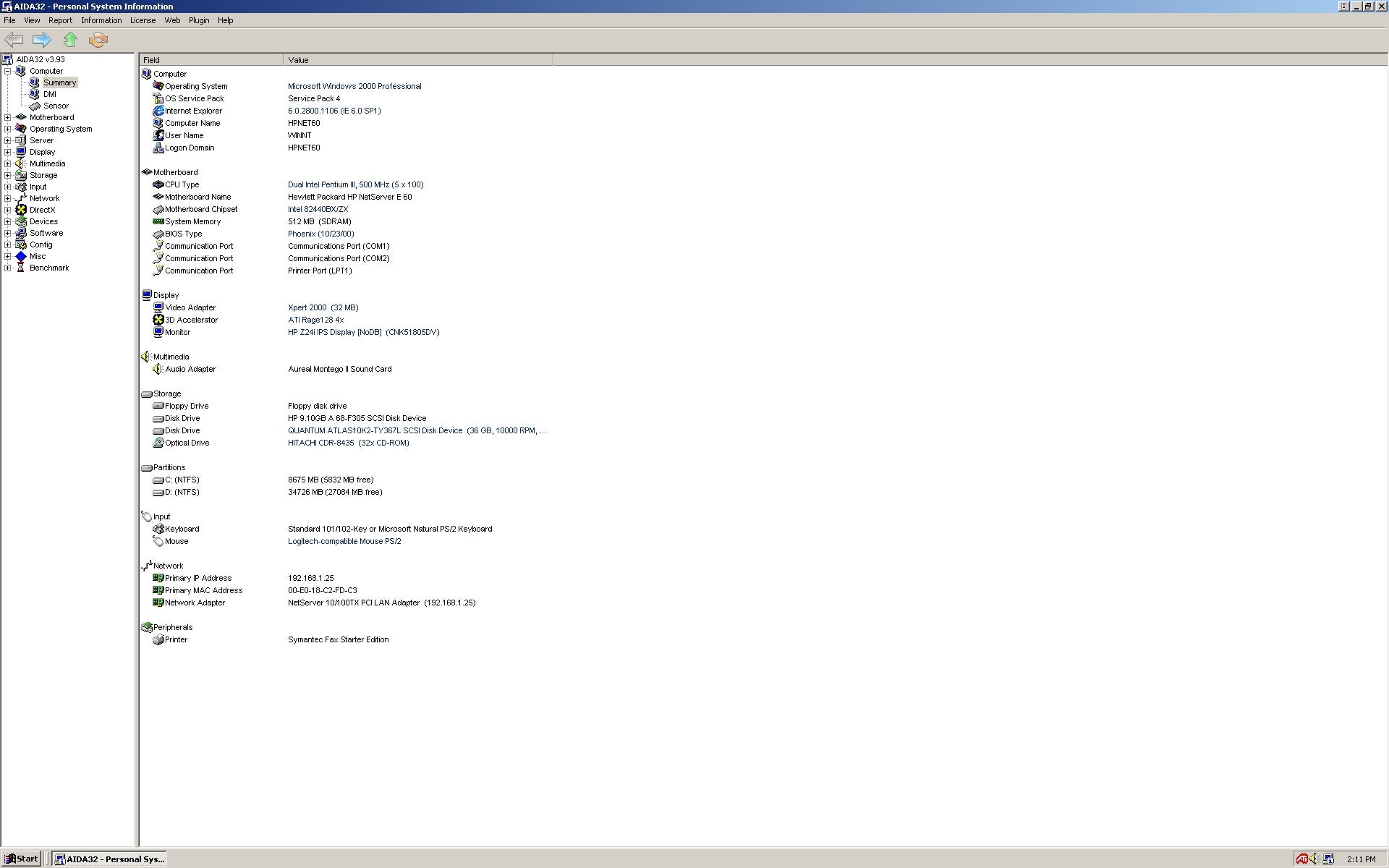Click the DirectX icon in the tree
This screenshot has width=1389, height=868.
(21, 210)
